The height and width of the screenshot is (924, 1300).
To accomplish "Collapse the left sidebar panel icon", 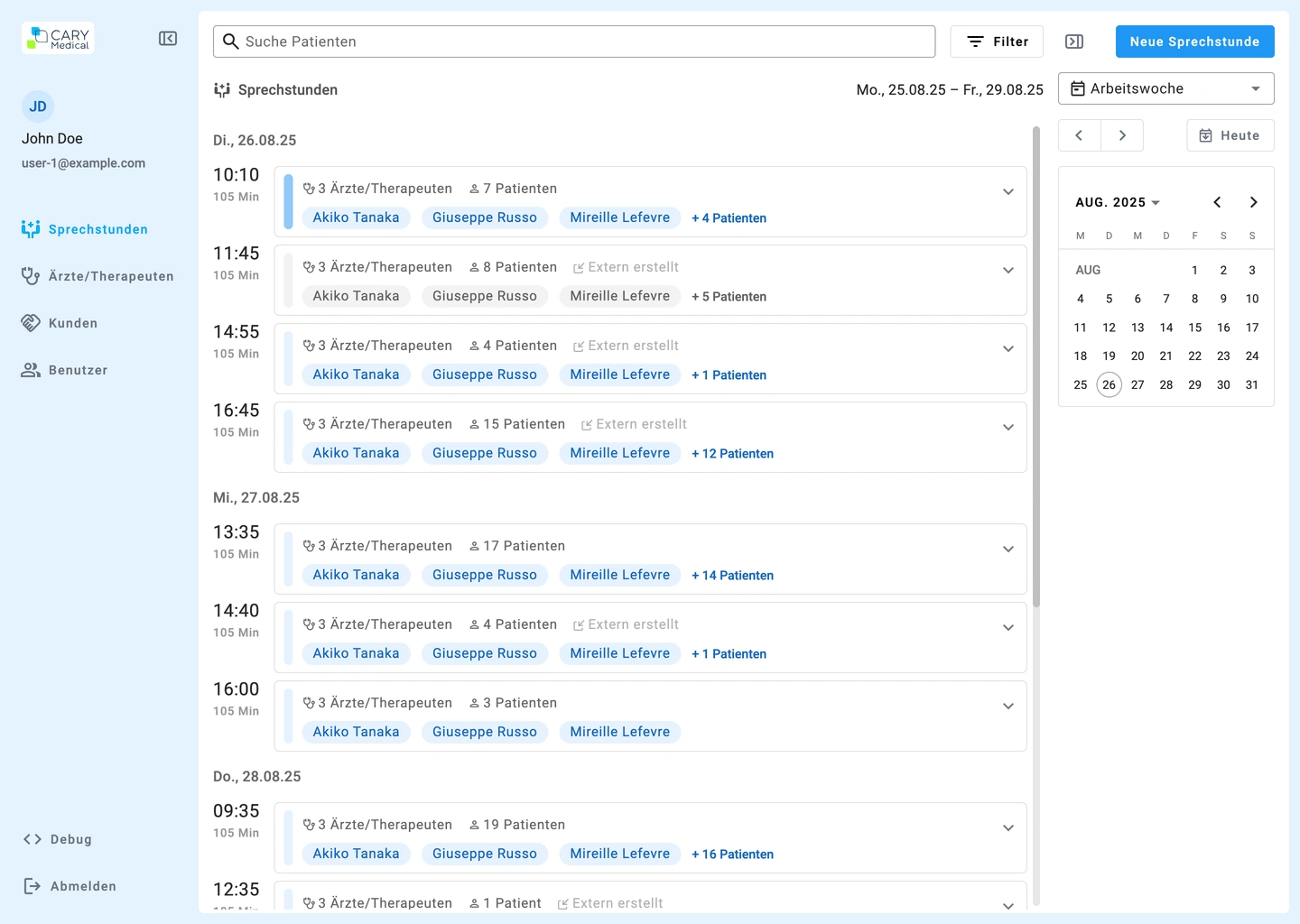I will pyautogui.click(x=168, y=39).
